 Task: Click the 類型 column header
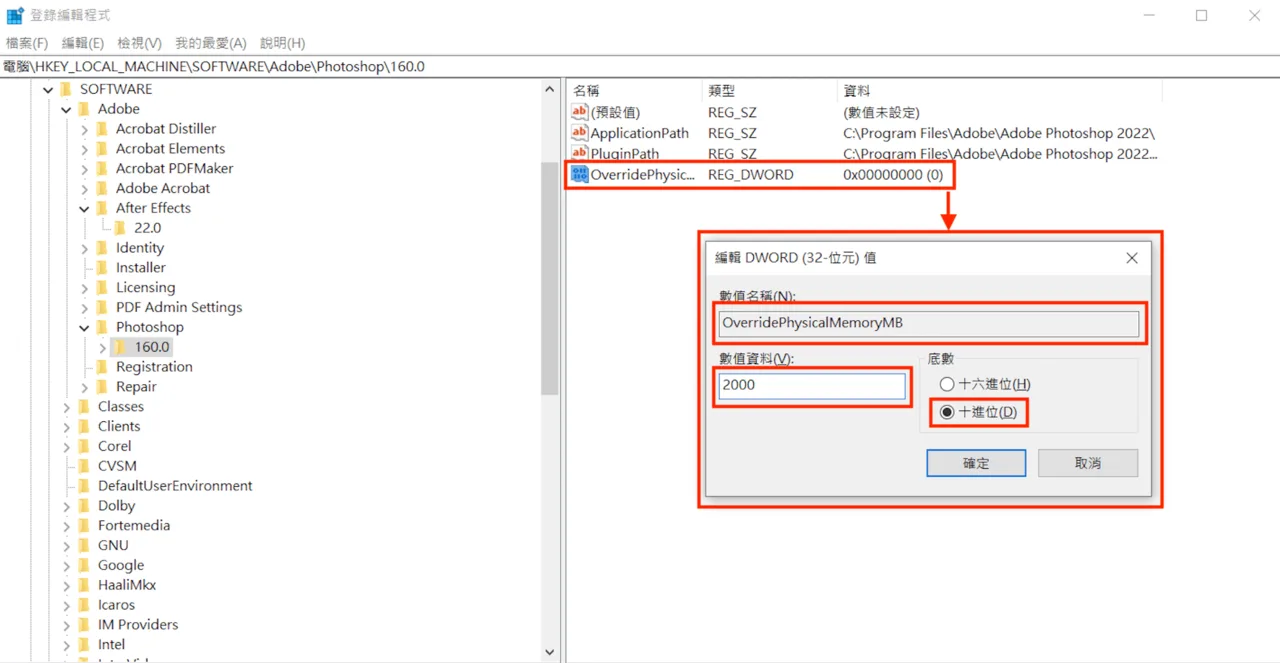tap(768, 90)
